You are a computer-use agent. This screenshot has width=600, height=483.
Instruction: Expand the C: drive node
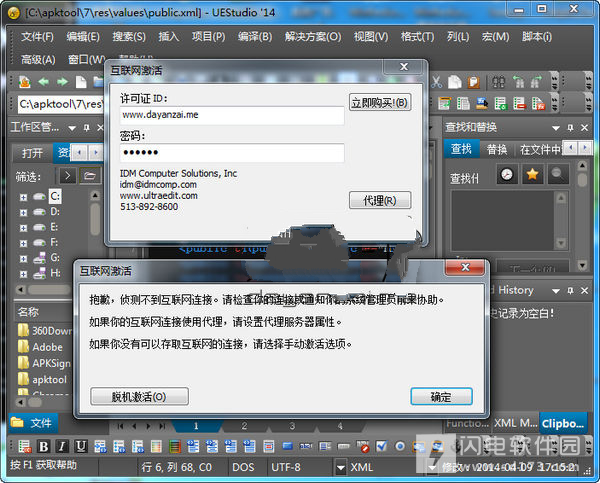pyautogui.click(x=24, y=197)
